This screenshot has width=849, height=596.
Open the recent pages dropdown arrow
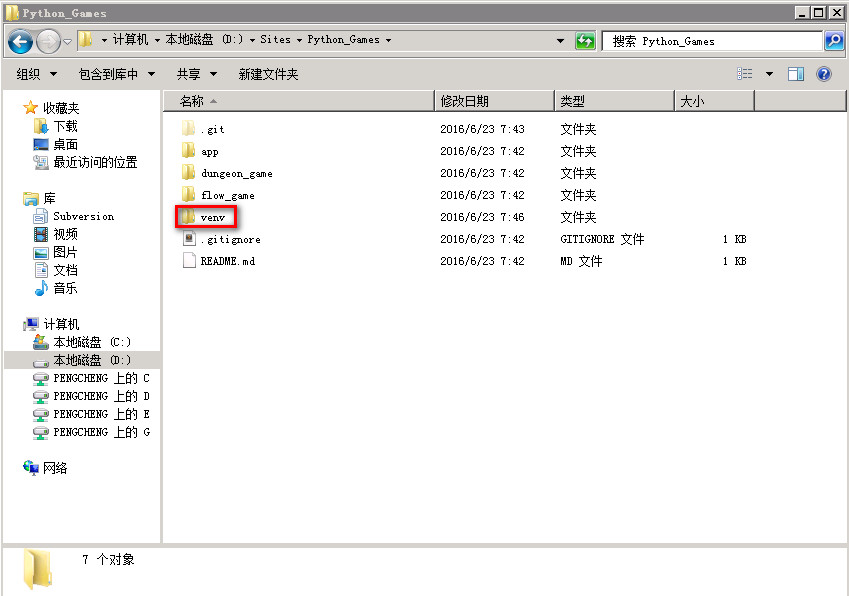click(x=67, y=41)
